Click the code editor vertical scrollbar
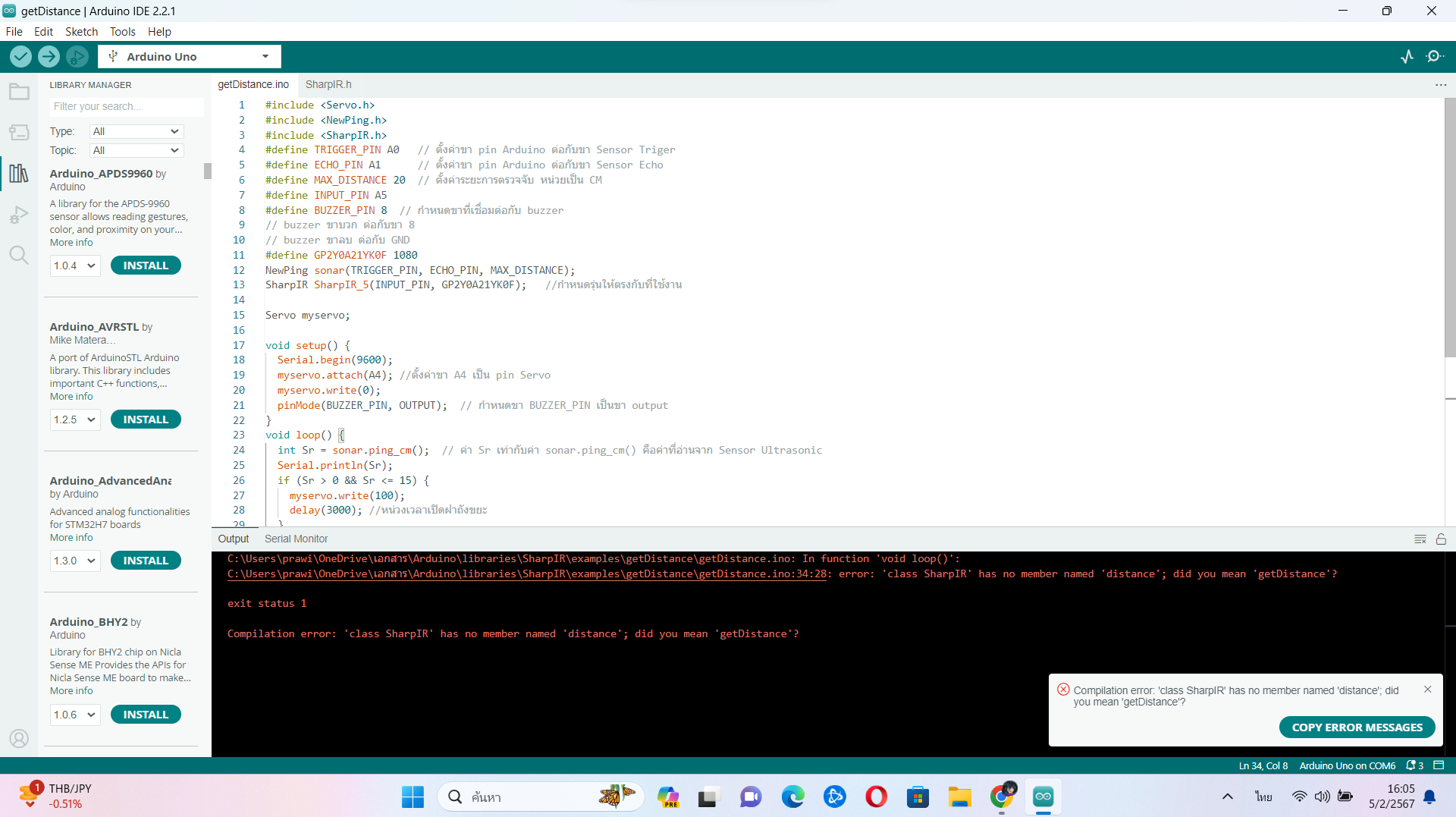Screen dimensions: 1456x817 pyautogui.click(x=1450, y=228)
